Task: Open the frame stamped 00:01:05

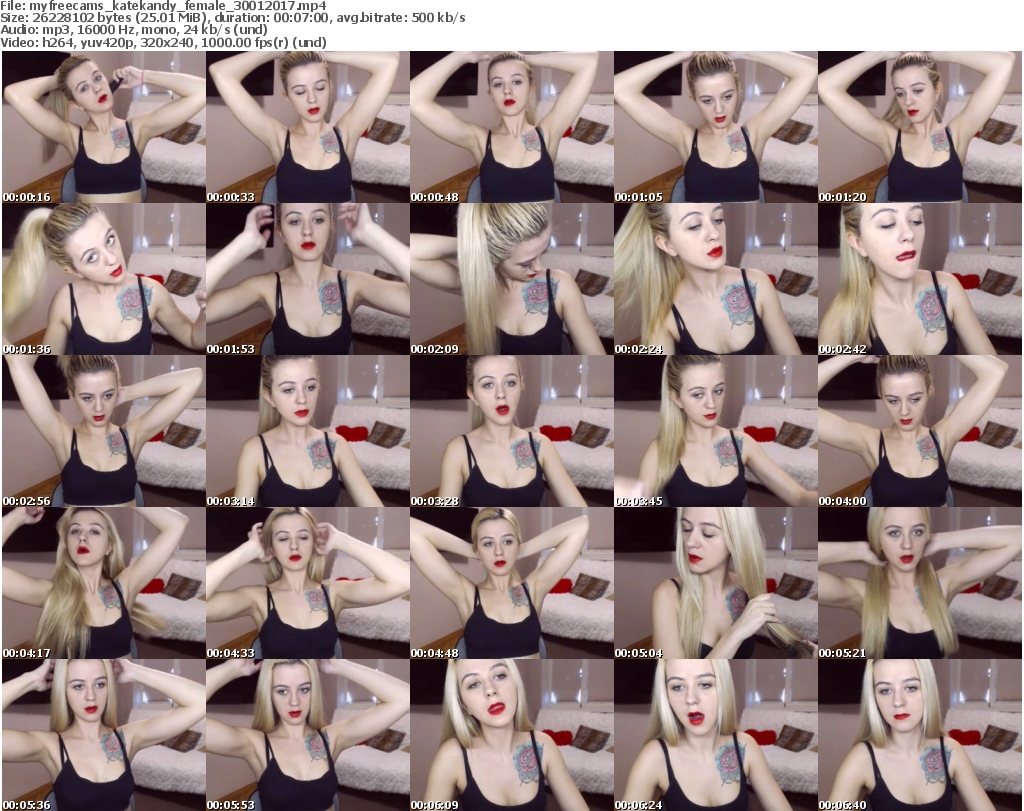Action: 715,127
